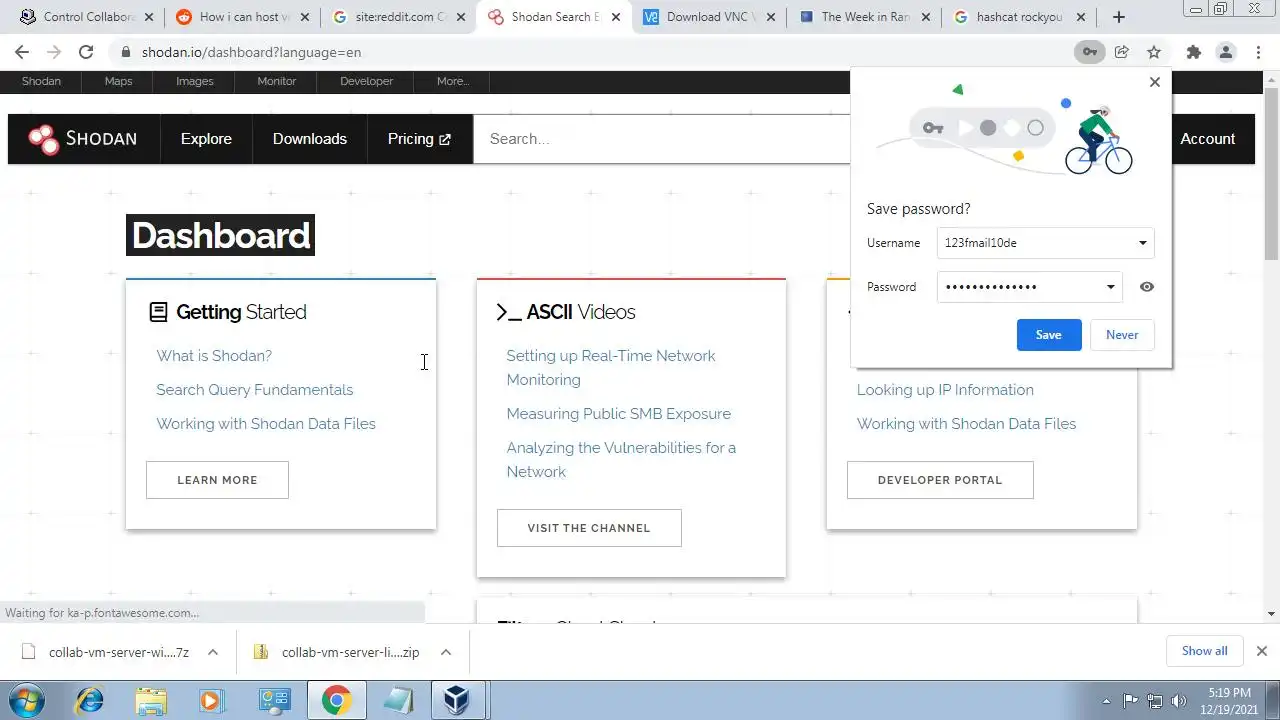Click the password key icon in address bar

coord(1090,52)
